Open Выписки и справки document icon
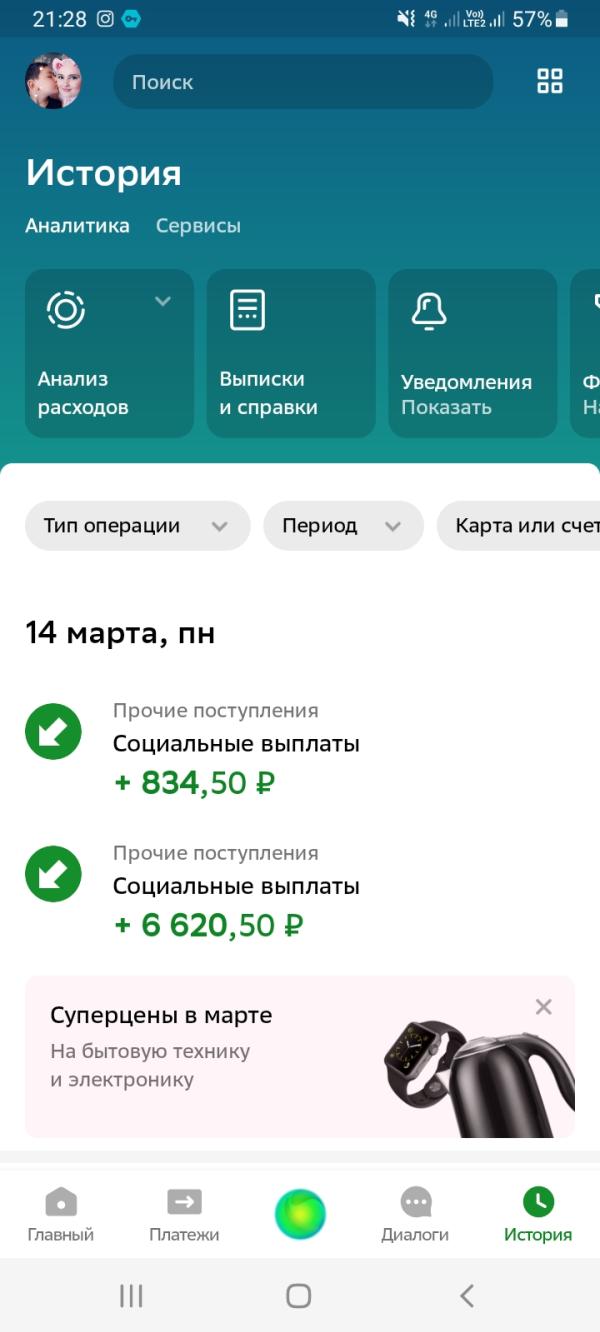Image resolution: width=600 pixels, height=1332 pixels. tap(248, 309)
